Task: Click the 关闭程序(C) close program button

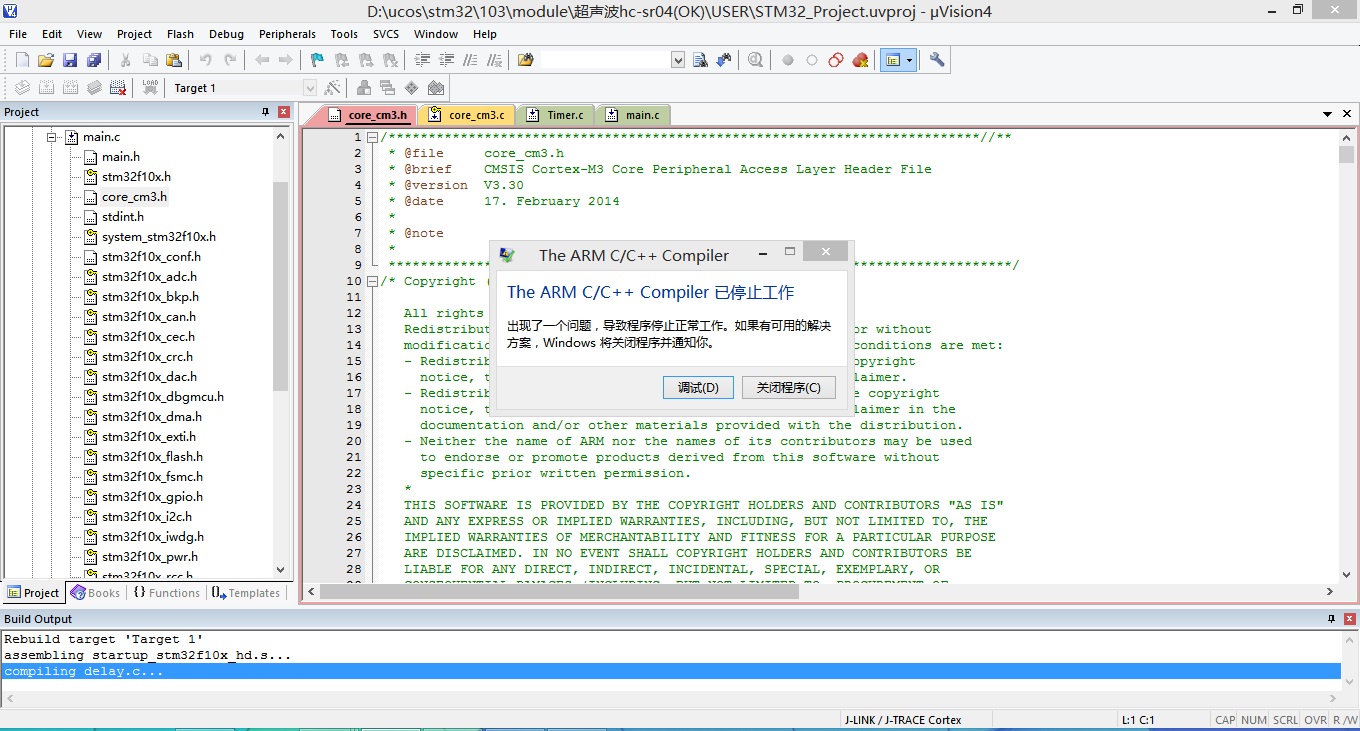Action: tap(789, 388)
